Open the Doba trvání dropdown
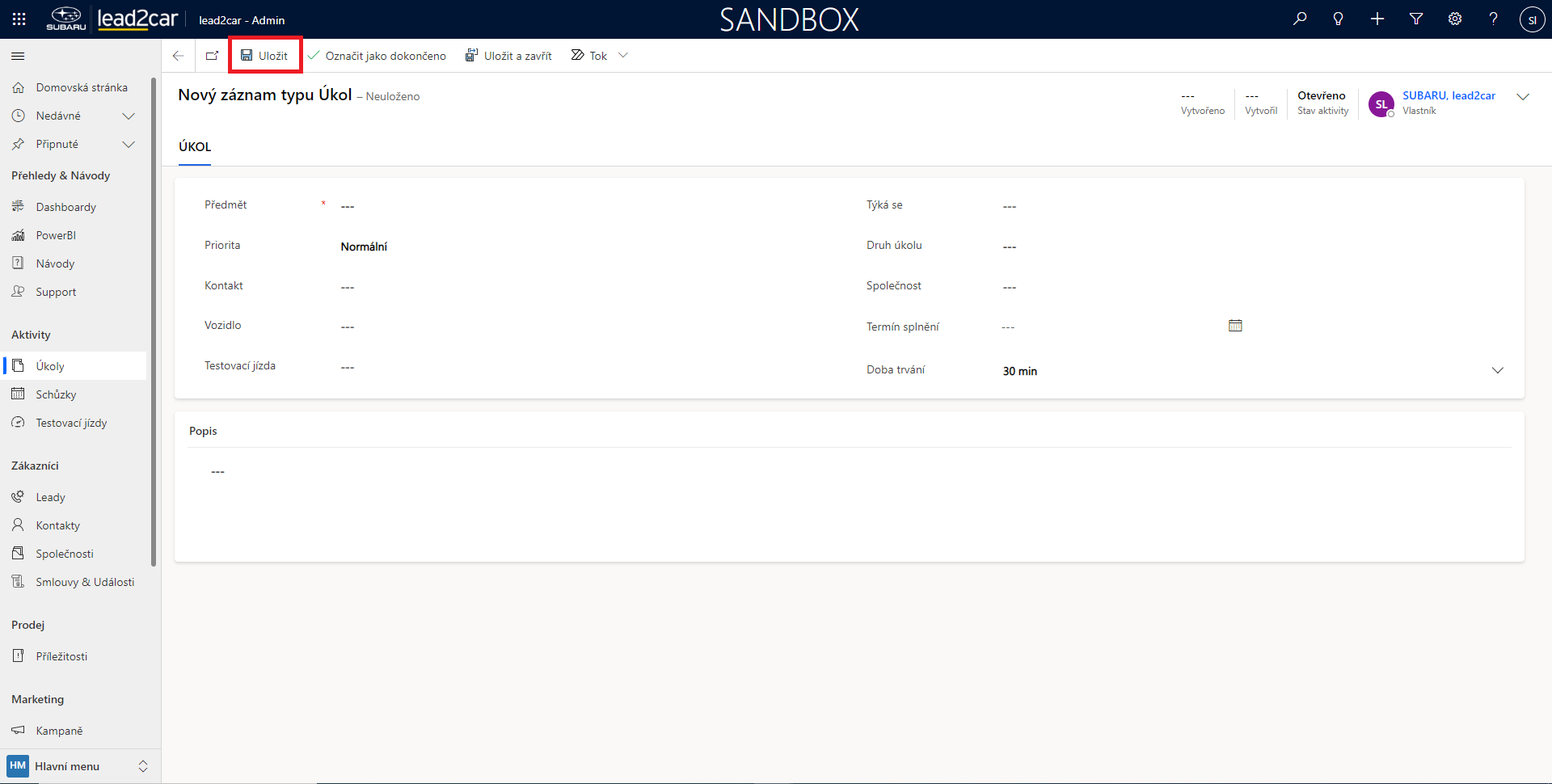The image size is (1552, 784). click(x=1497, y=370)
